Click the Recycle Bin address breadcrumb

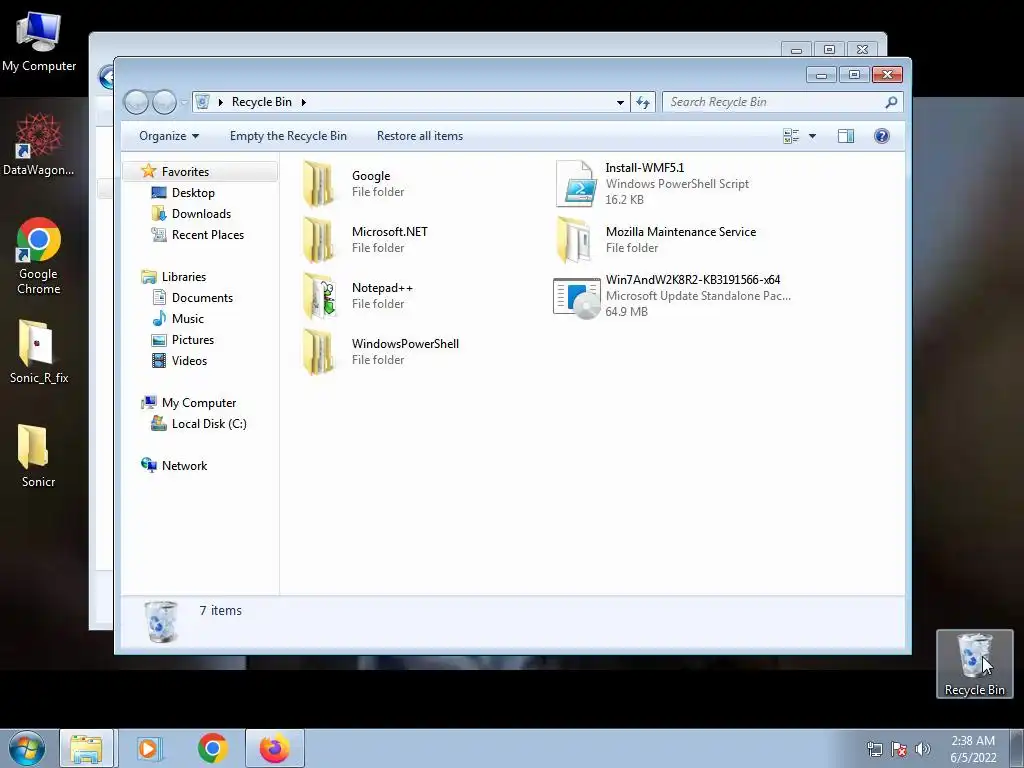[261, 103]
